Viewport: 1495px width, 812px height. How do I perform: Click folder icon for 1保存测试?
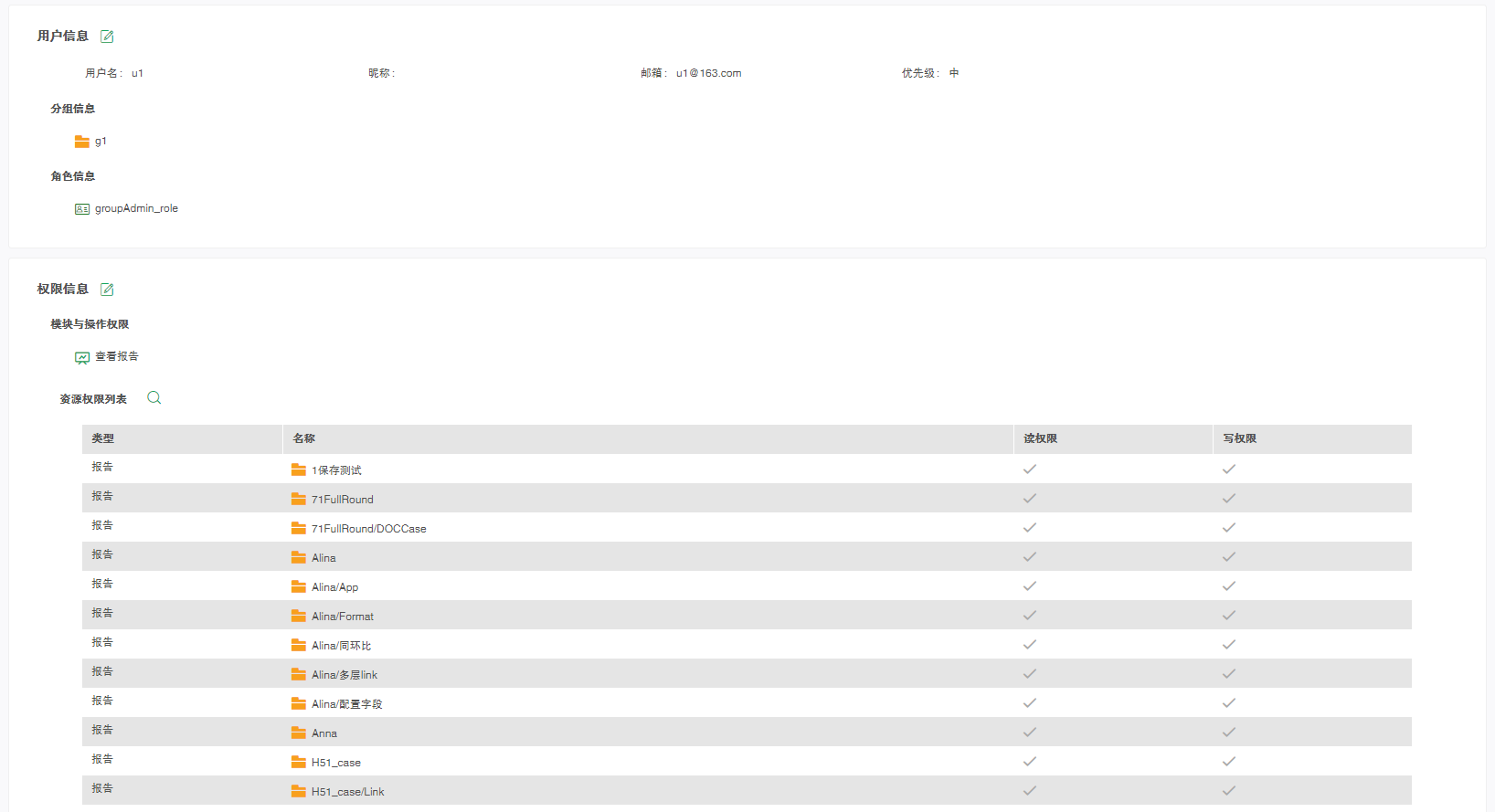pyautogui.click(x=299, y=469)
